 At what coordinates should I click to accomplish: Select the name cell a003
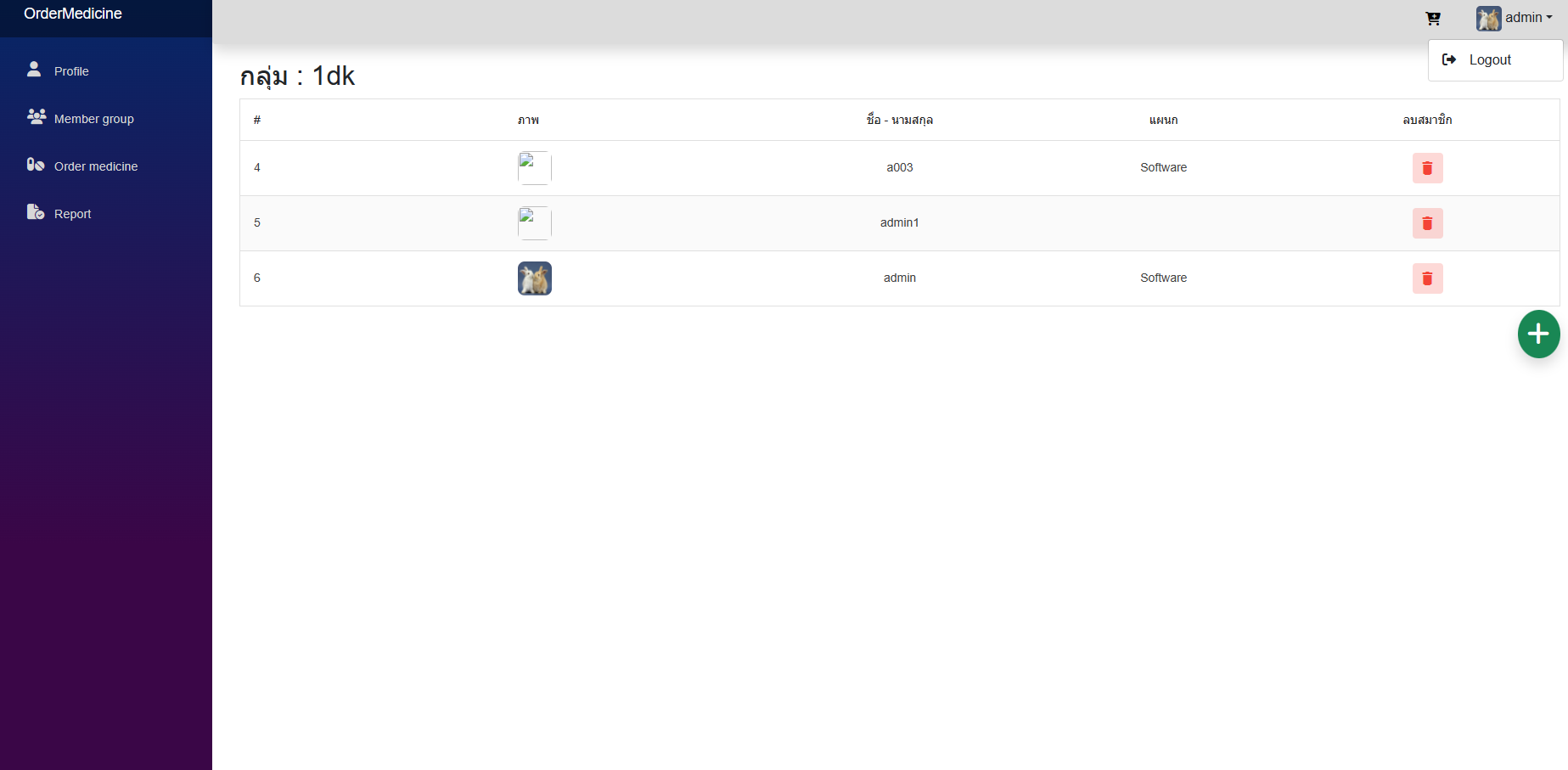900,168
